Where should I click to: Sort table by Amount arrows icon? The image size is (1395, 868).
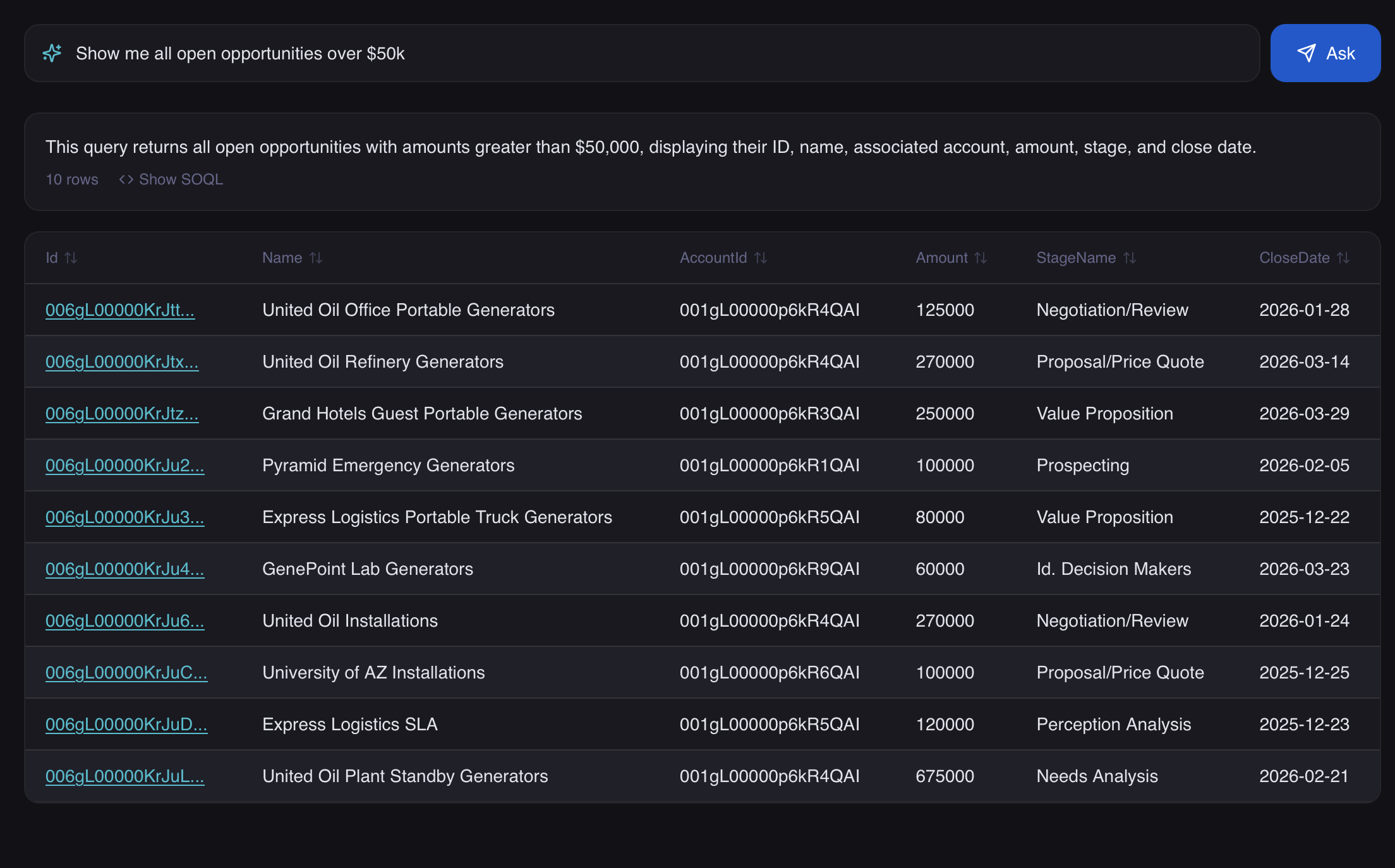click(981, 258)
